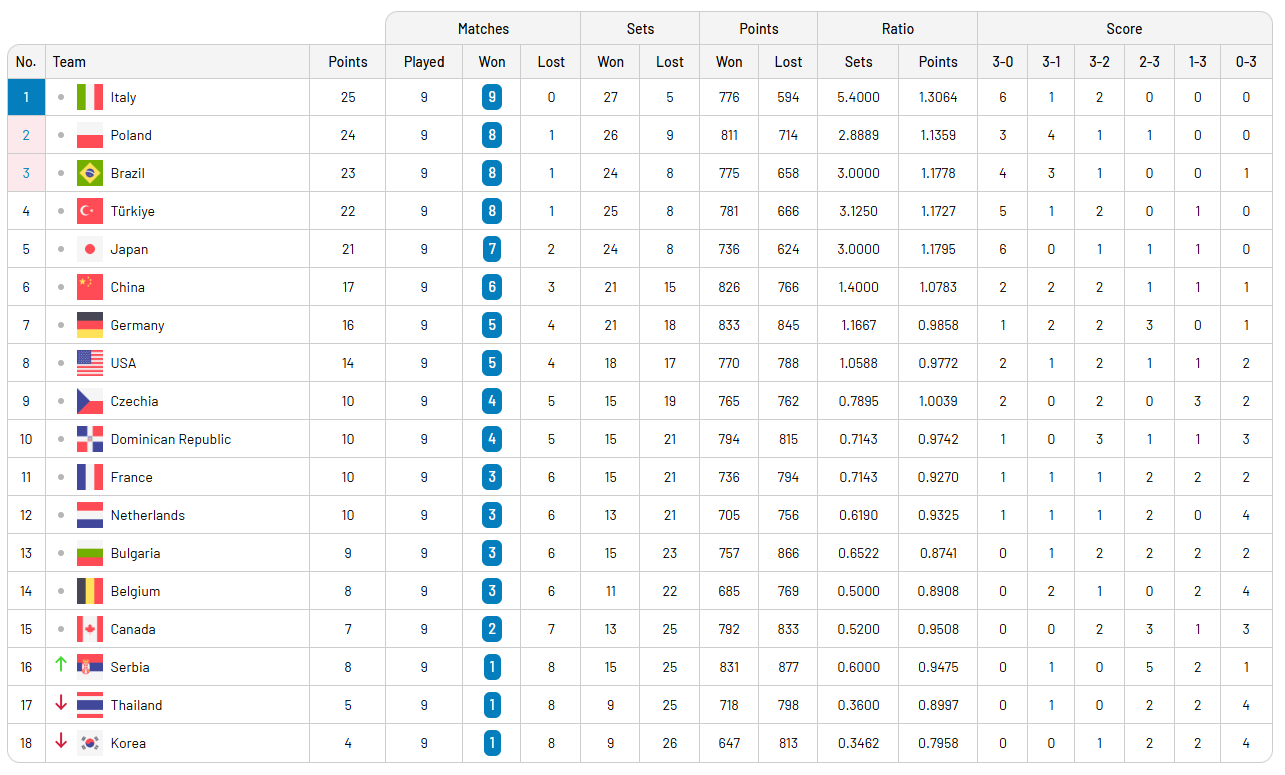Click the highlighted rank 1 cell
1285x775 pixels.
click(x=26, y=97)
